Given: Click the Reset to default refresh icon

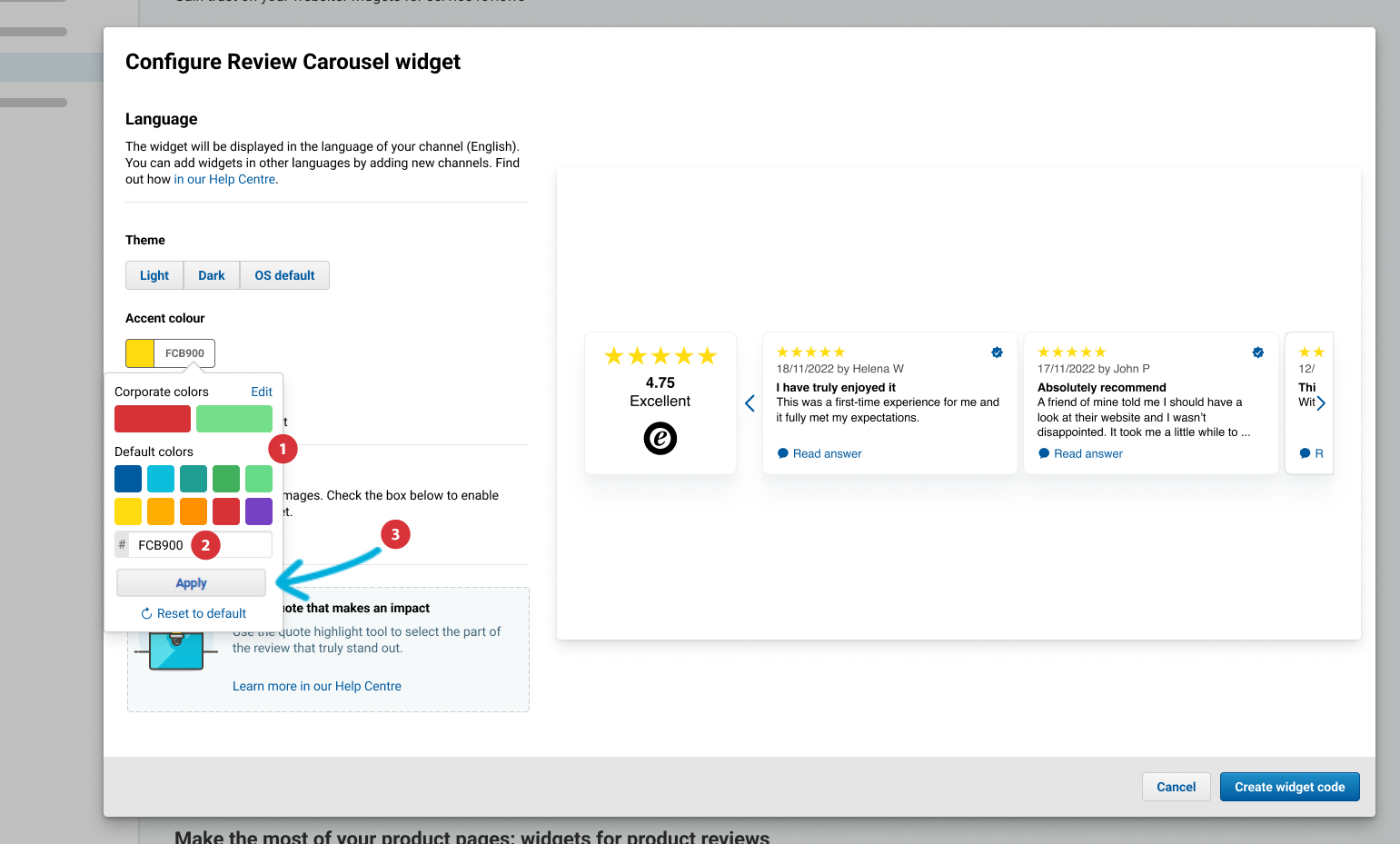Looking at the screenshot, I should tap(146, 614).
